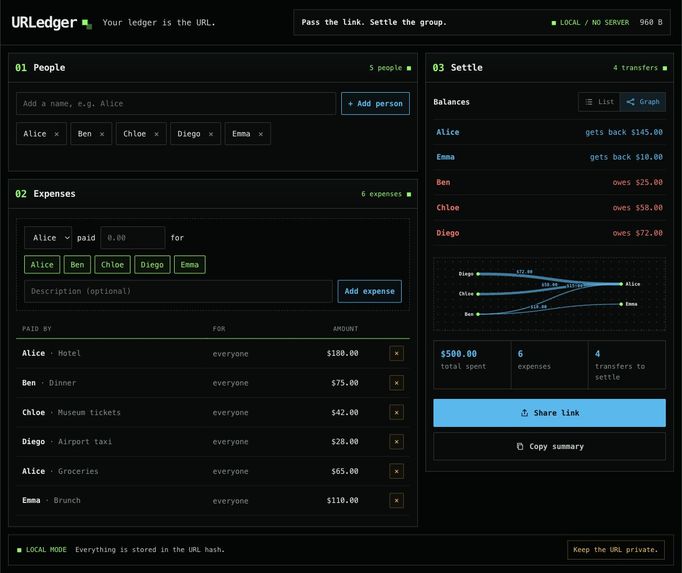Toggle Chloe in the expense split
682x573 pixels.
tap(113, 265)
